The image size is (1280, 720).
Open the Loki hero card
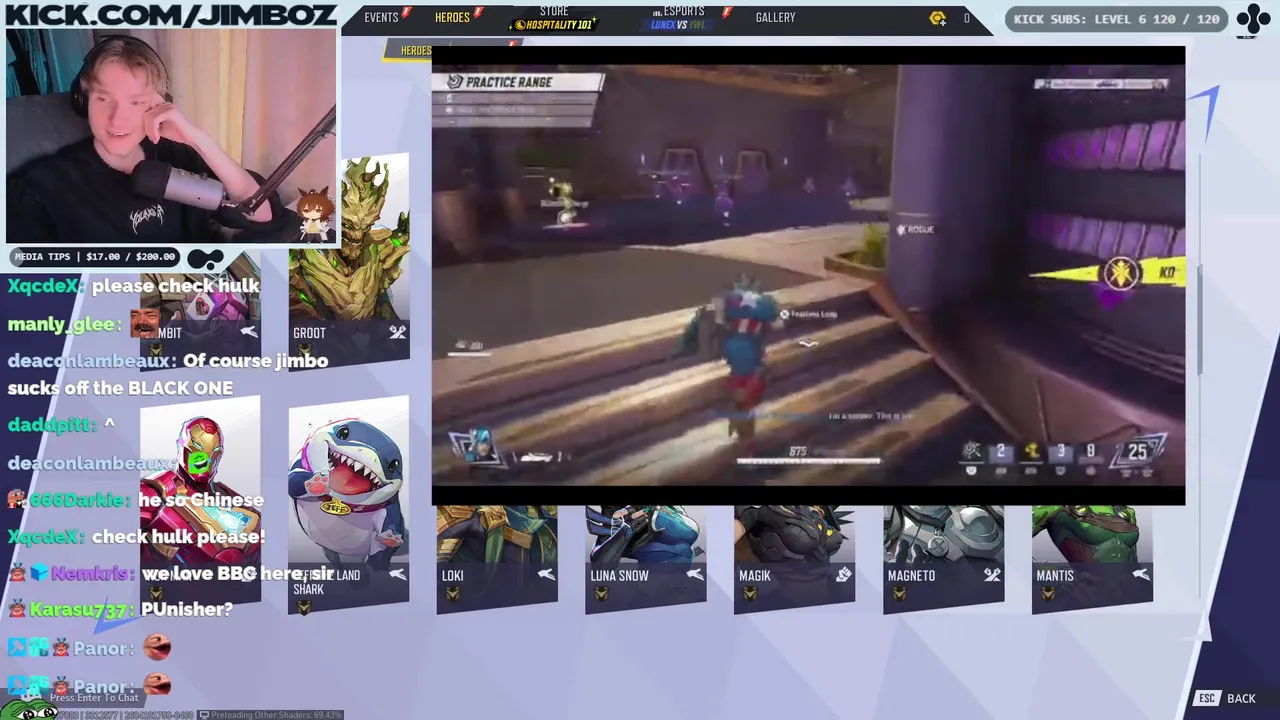[x=497, y=559]
